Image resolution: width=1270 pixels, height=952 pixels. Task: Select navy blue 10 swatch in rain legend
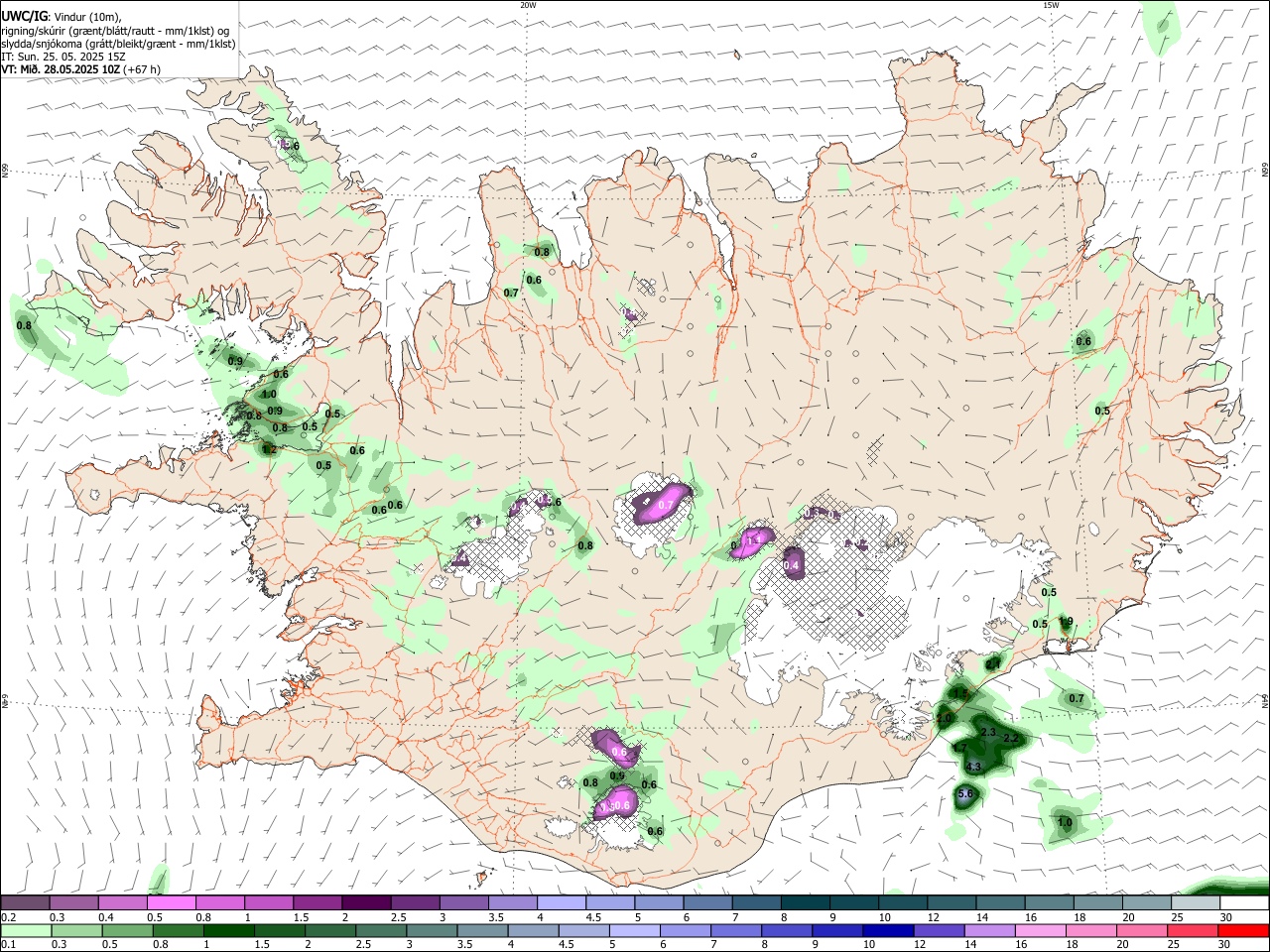887,930
